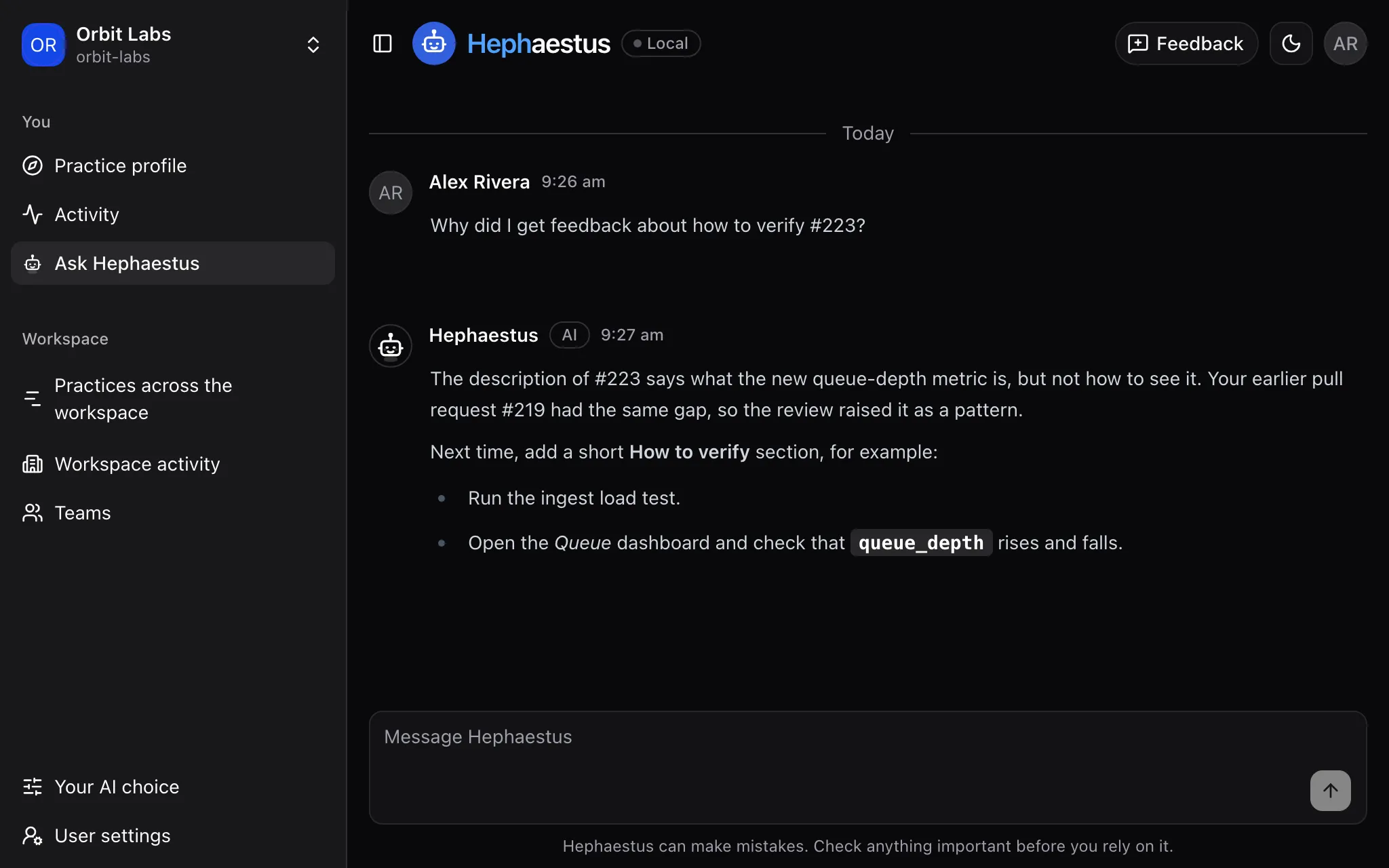Click the Hephaestus title link
Viewport: 1389px width, 868px height.
click(539, 43)
